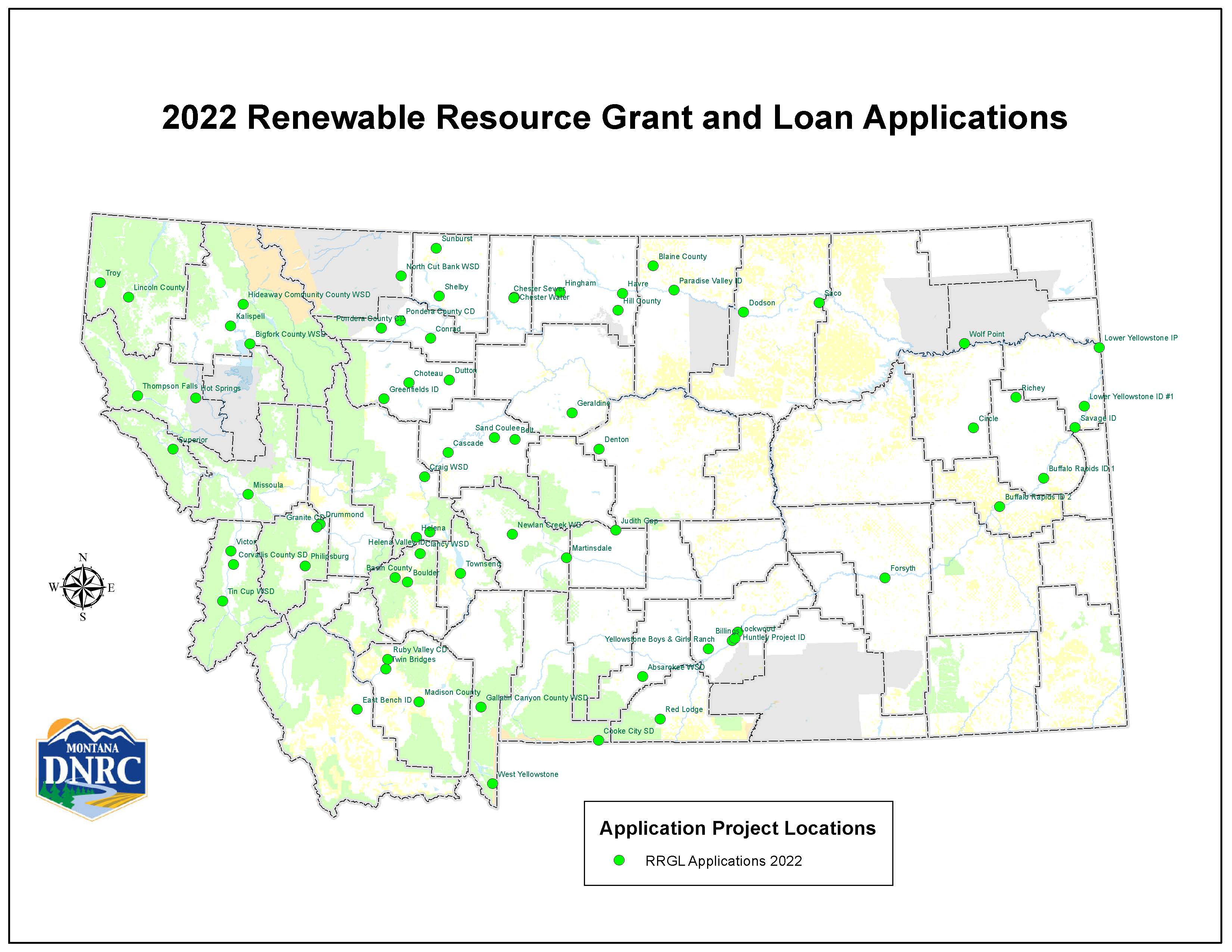Click the Forsyth project dot

click(x=884, y=578)
